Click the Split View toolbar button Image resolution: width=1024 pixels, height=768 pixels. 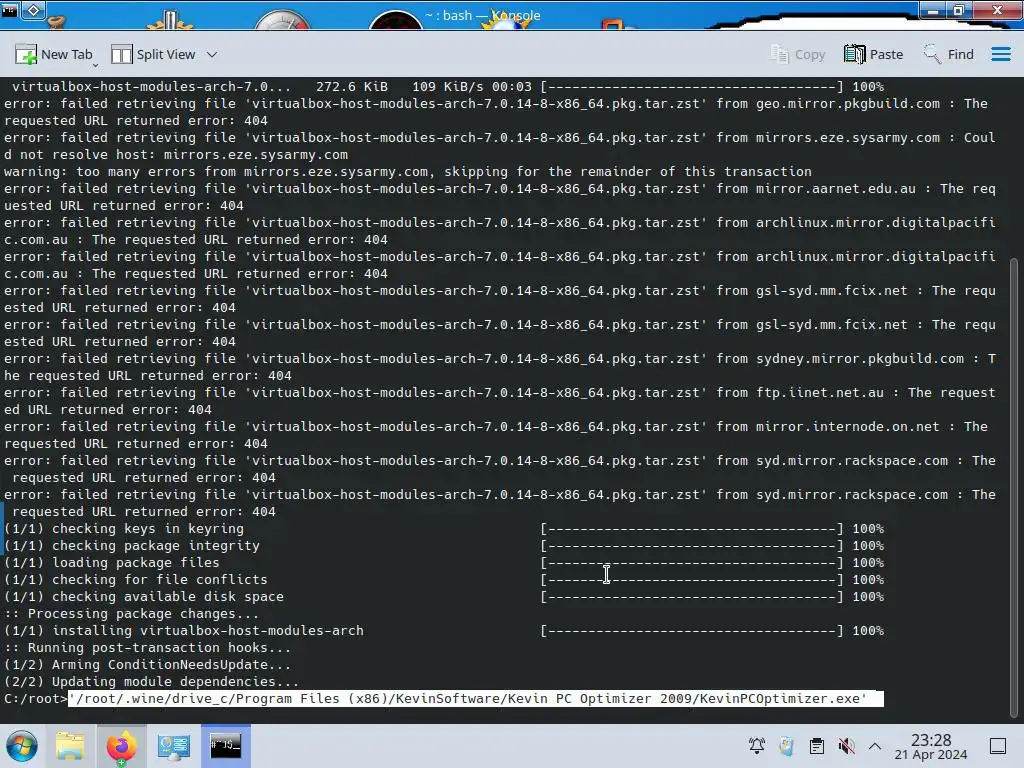point(153,55)
